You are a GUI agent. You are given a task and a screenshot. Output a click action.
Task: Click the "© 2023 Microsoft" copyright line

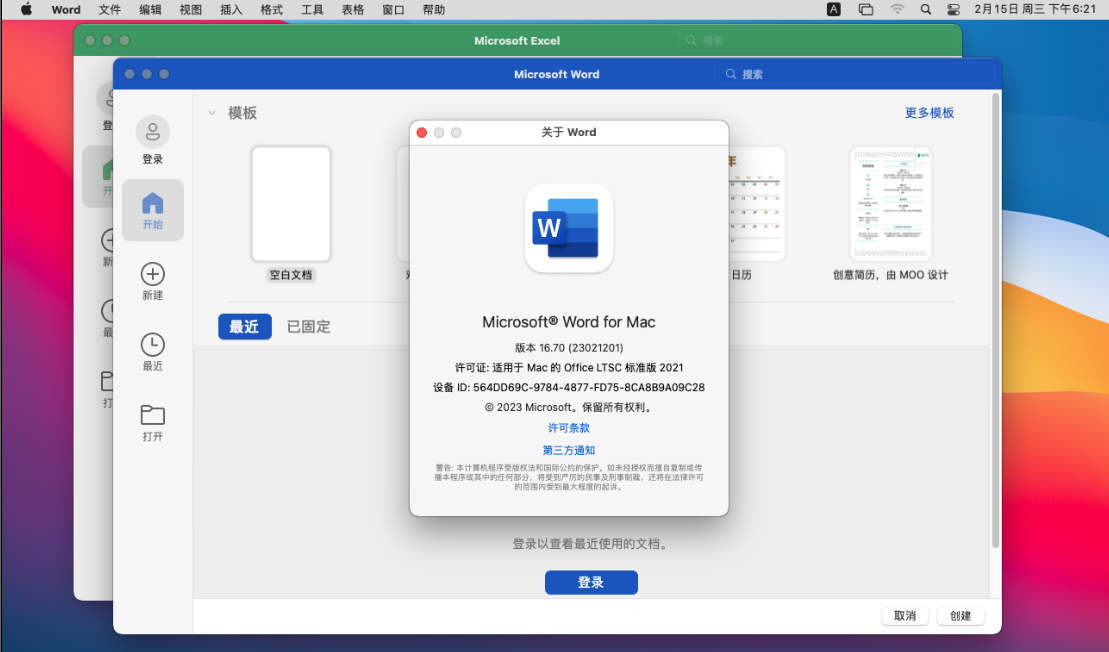(569, 407)
